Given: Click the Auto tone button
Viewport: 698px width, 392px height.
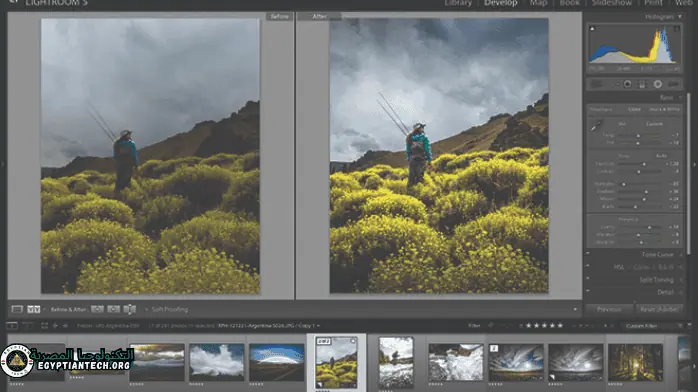Looking at the screenshot, I should tap(661, 156).
